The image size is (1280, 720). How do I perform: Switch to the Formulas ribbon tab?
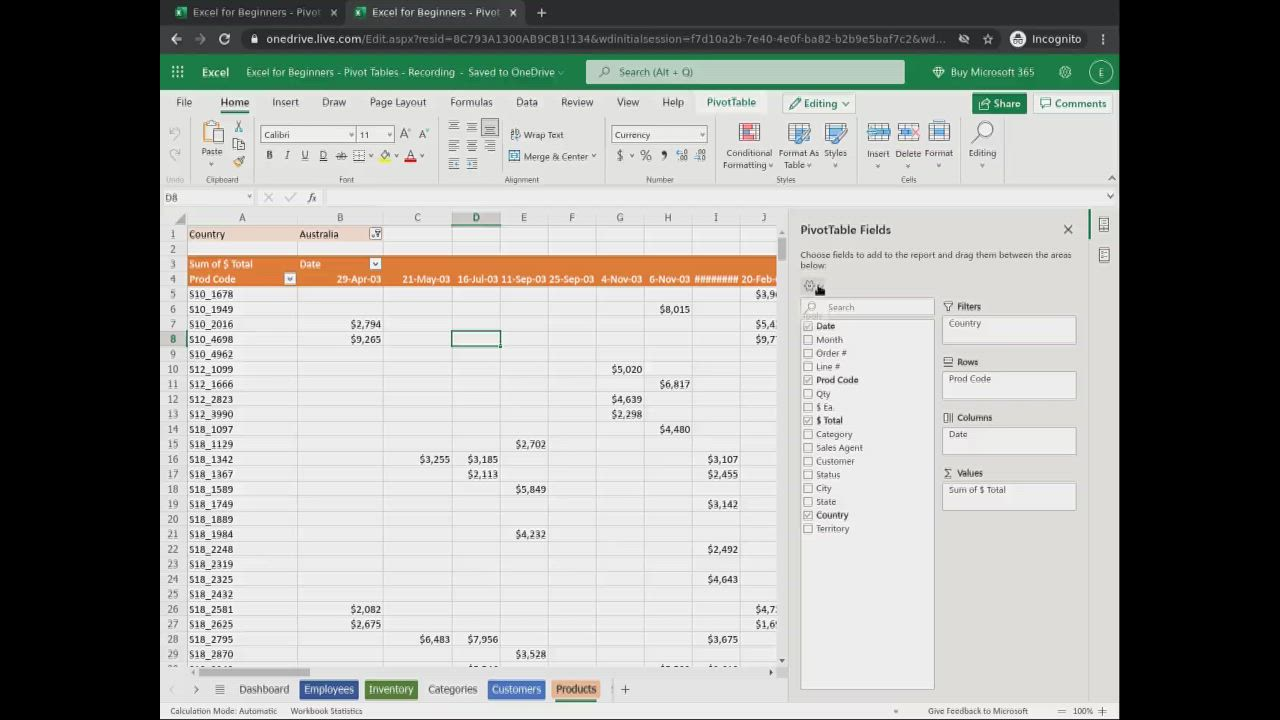coord(471,102)
